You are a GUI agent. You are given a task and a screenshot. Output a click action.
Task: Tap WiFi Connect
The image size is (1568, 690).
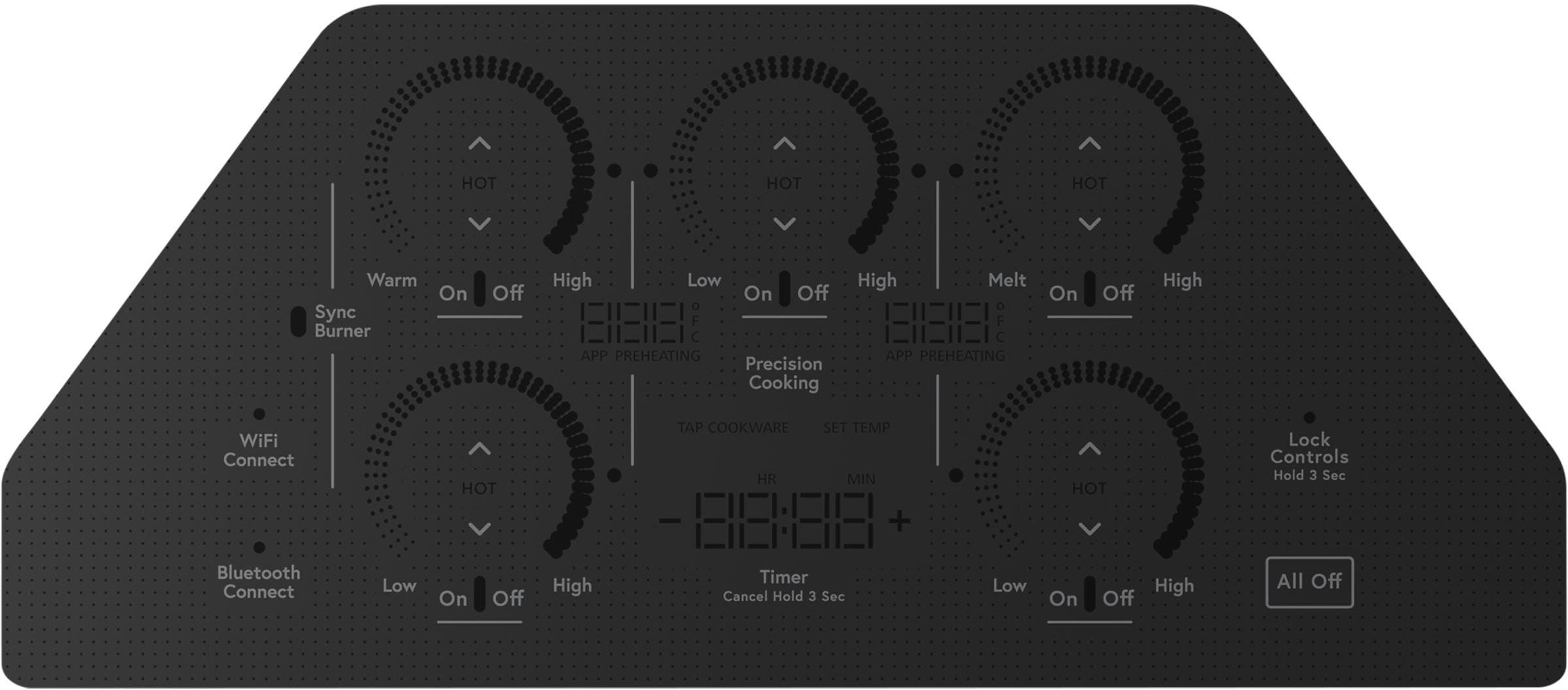[259, 450]
